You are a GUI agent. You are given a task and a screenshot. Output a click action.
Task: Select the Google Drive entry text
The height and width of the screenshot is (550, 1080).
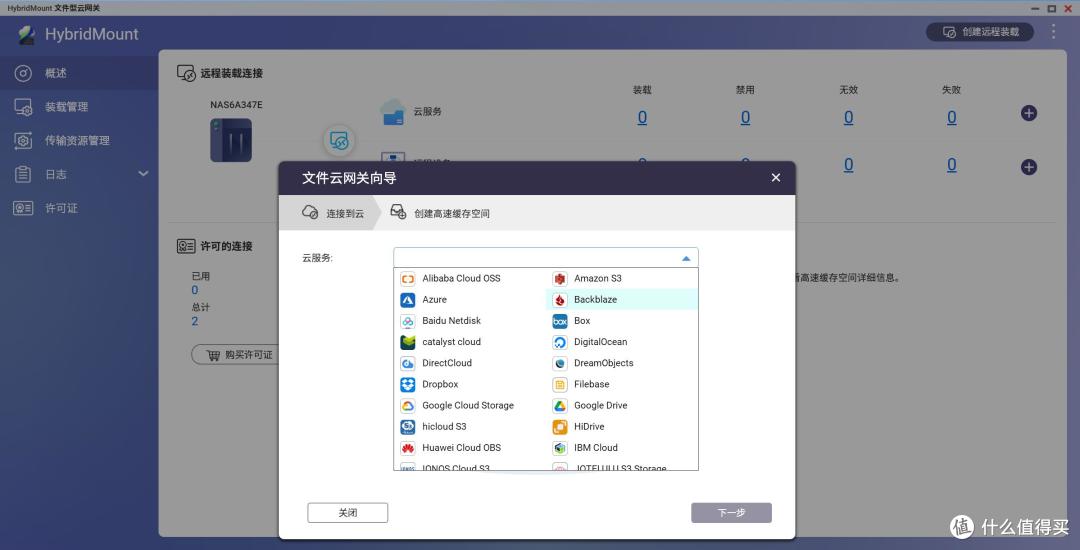[x=601, y=406]
